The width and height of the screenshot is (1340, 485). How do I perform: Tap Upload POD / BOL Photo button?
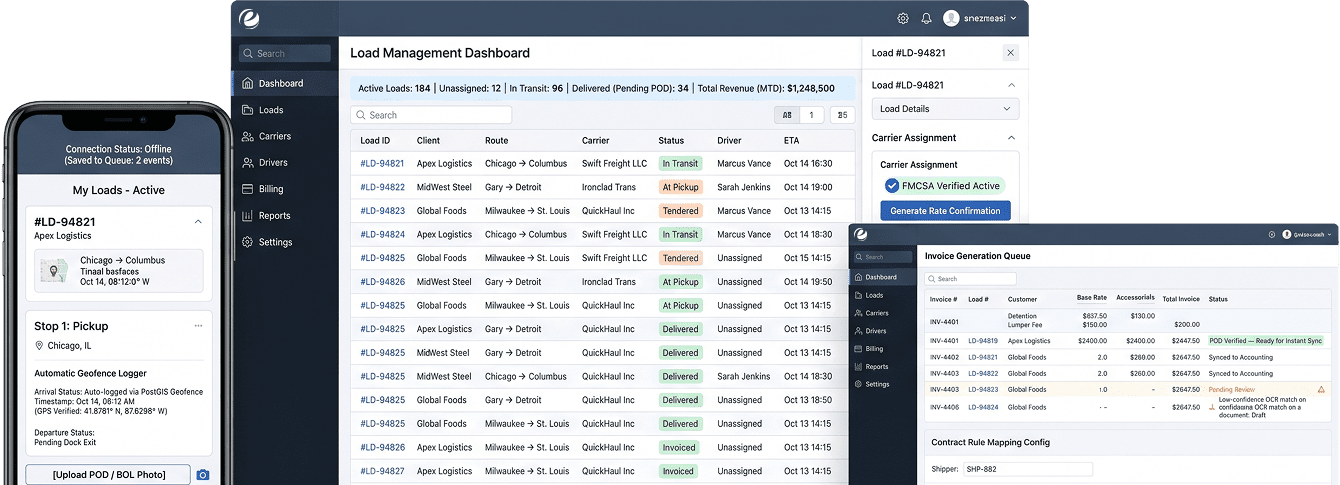pos(109,475)
